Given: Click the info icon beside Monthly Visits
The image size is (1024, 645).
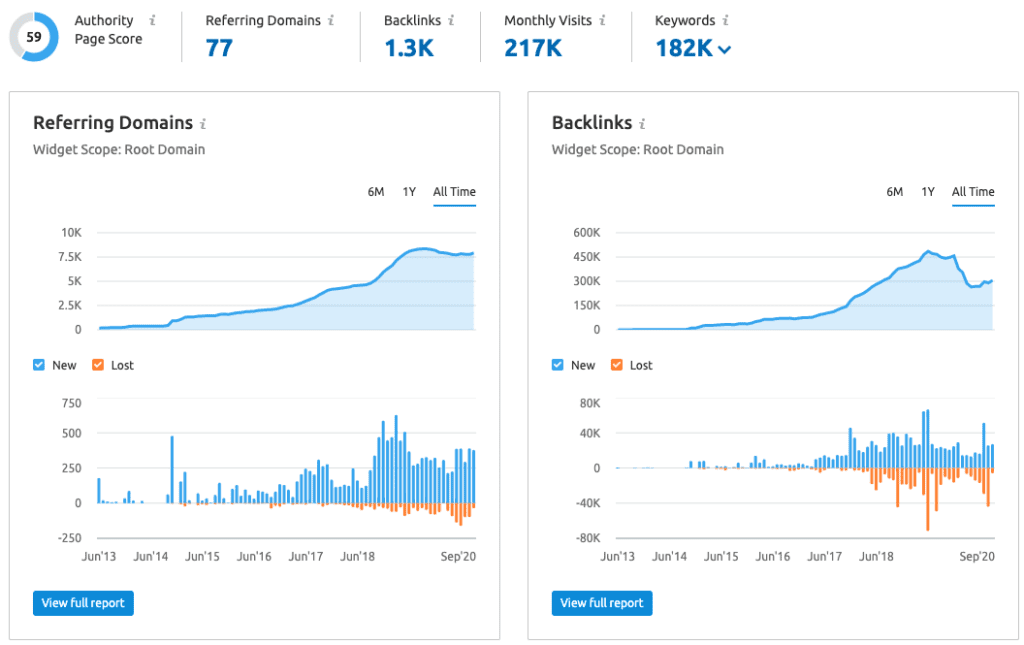Looking at the screenshot, I should click(602, 20).
